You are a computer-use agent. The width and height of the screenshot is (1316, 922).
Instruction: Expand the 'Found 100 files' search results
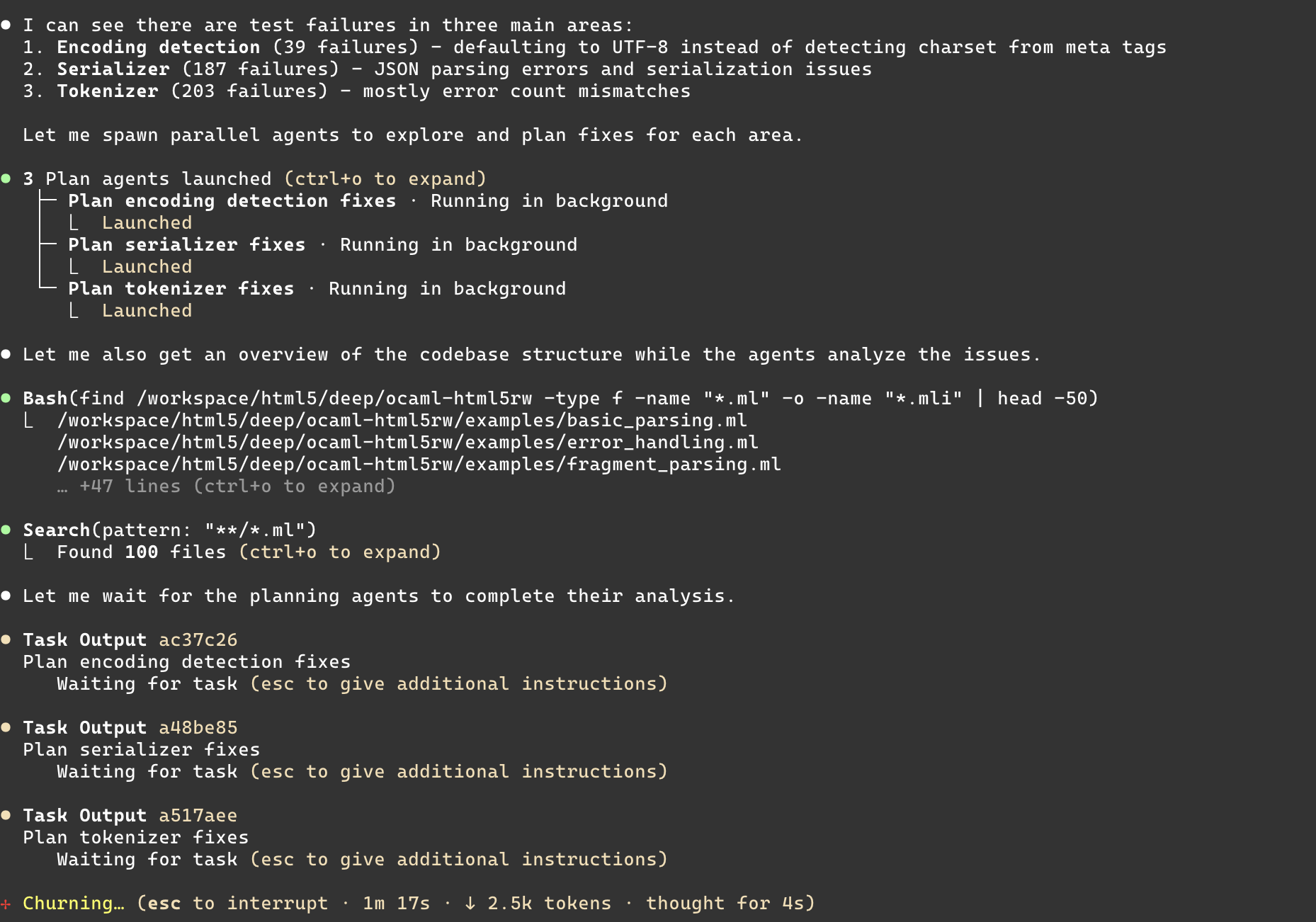[339, 552]
